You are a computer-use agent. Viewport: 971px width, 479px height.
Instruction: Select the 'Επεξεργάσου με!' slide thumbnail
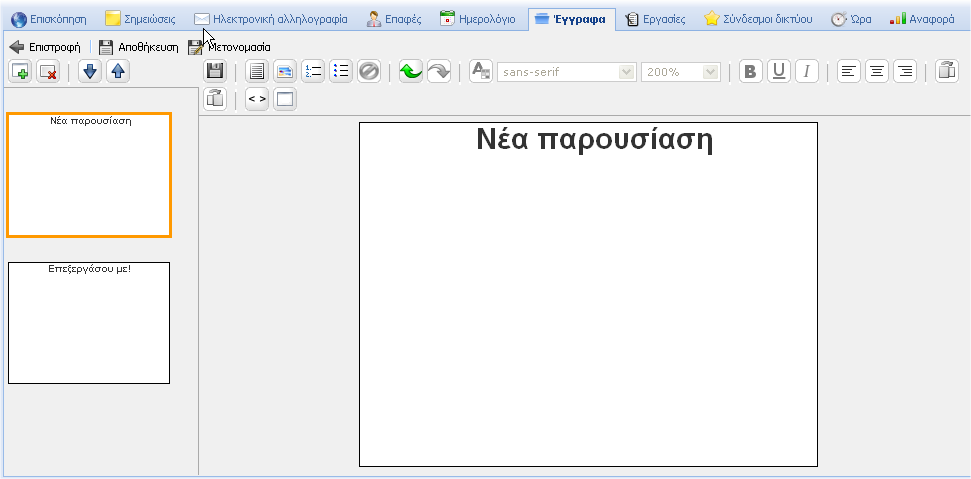click(89, 322)
